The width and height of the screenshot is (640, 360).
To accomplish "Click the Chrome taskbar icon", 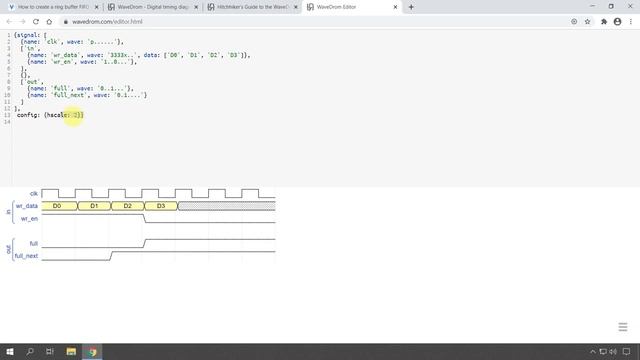I will point(92,351).
